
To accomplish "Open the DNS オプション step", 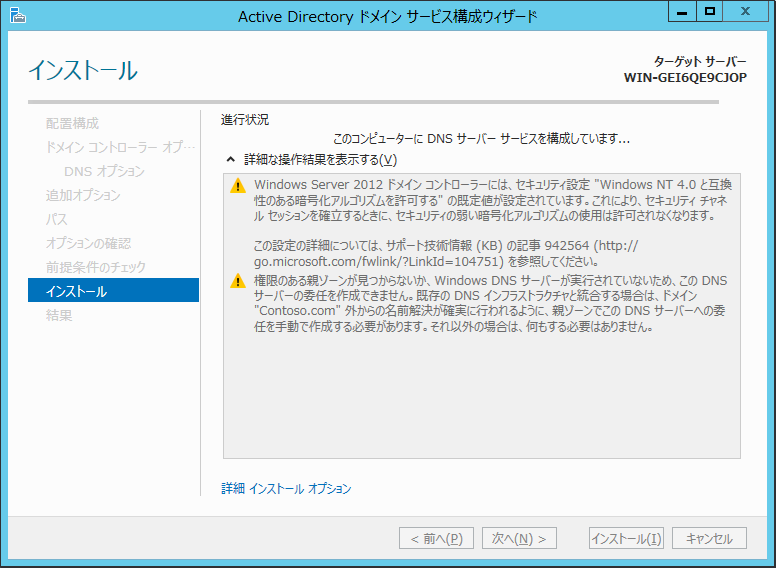I will (x=104, y=171).
